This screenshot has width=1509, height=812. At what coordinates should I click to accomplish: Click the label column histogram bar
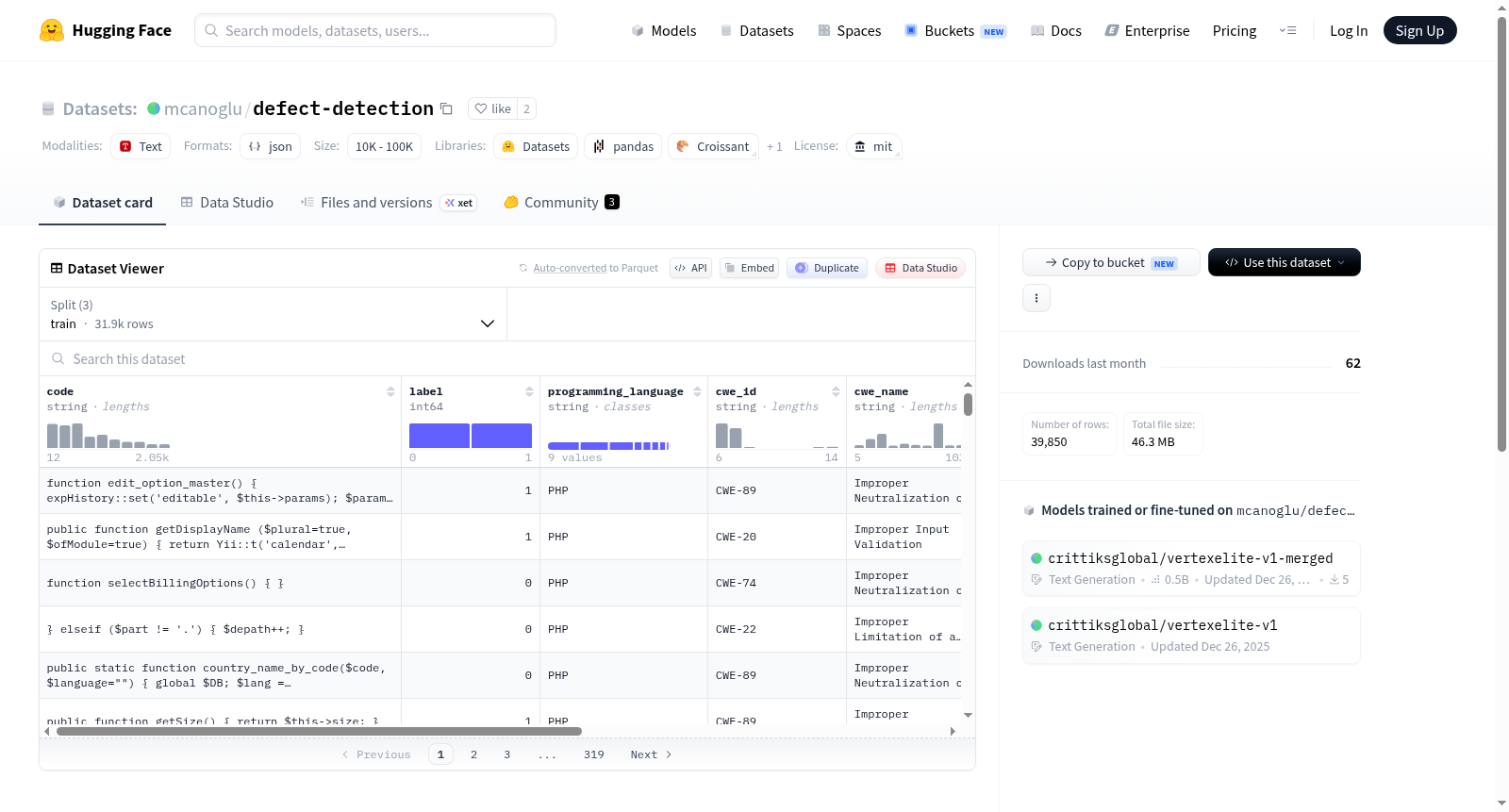(471, 436)
